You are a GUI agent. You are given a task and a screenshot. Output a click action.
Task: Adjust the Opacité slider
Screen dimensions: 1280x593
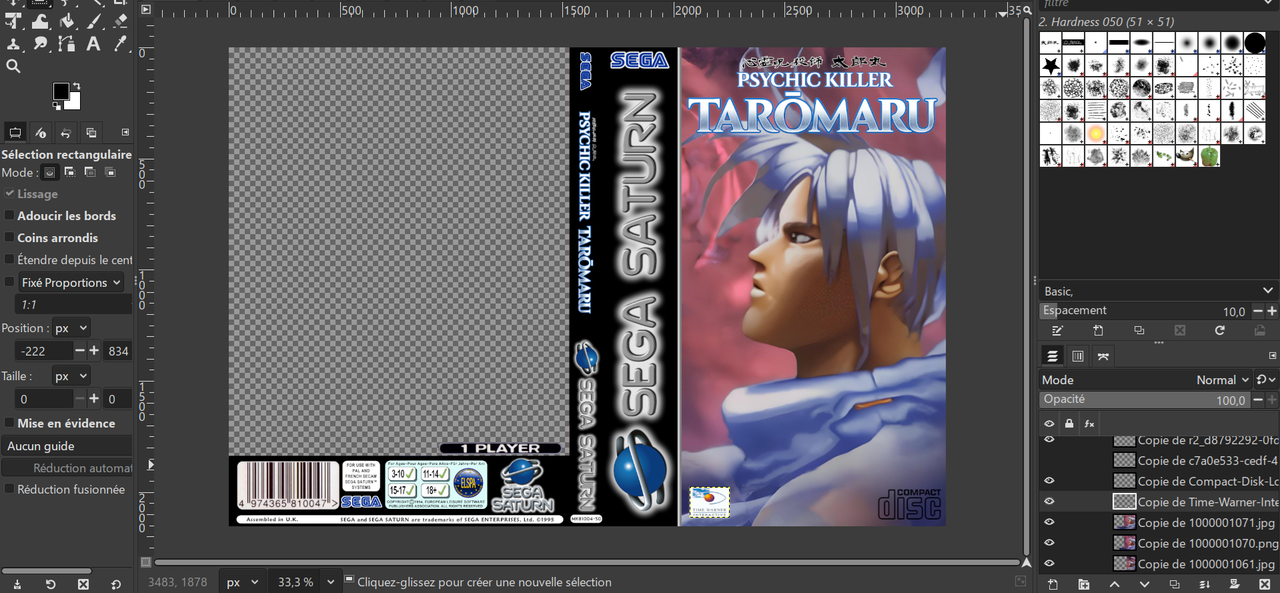(1146, 400)
